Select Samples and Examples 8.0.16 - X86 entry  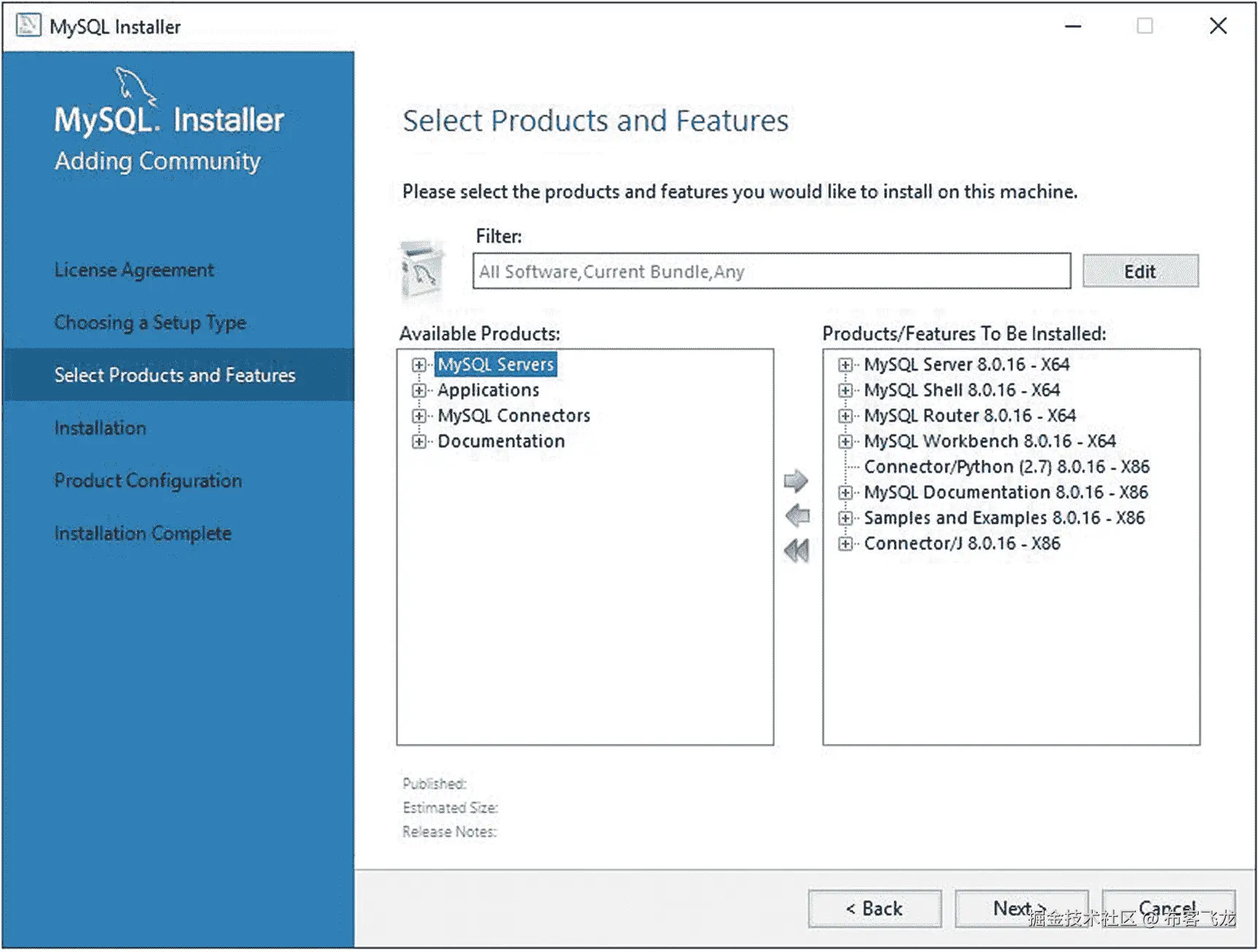[1004, 518]
